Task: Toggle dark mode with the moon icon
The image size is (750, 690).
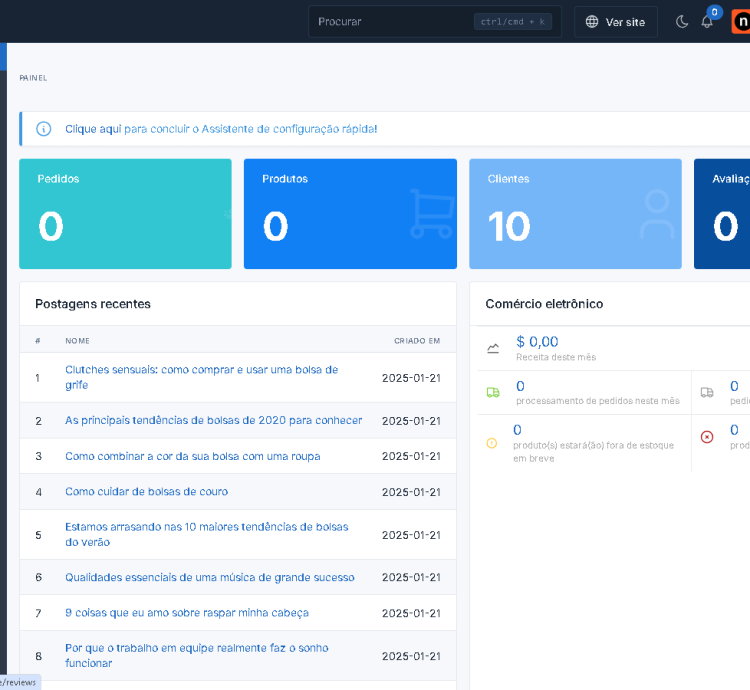Action: tap(682, 22)
